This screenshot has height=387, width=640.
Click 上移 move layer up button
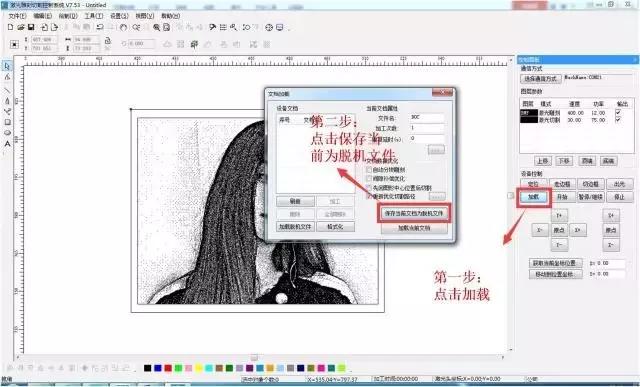[542, 161]
